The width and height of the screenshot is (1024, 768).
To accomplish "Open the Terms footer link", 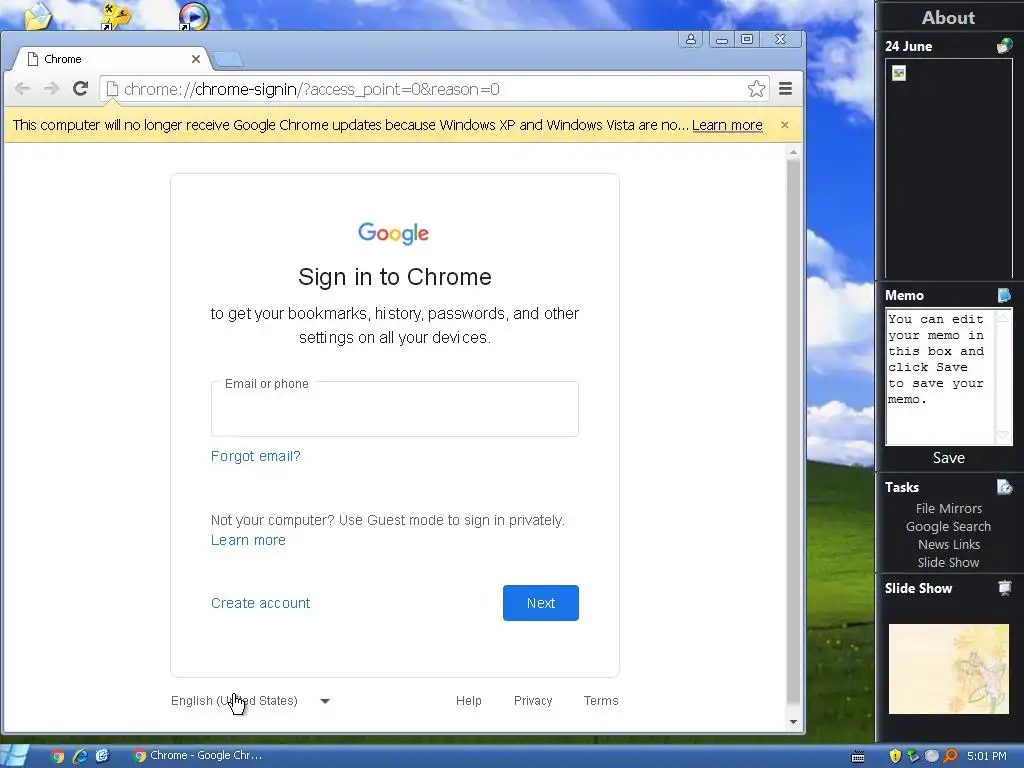I will tap(601, 701).
